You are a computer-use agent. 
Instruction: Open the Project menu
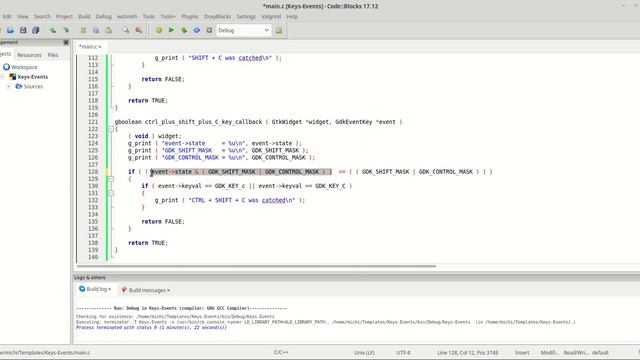[64, 16]
